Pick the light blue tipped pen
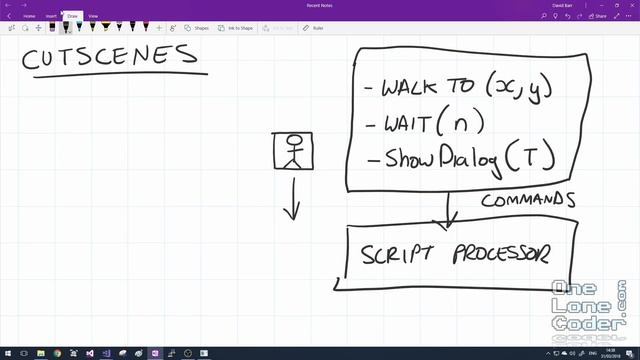This screenshot has width=640, height=360. click(x=79, y=27)
